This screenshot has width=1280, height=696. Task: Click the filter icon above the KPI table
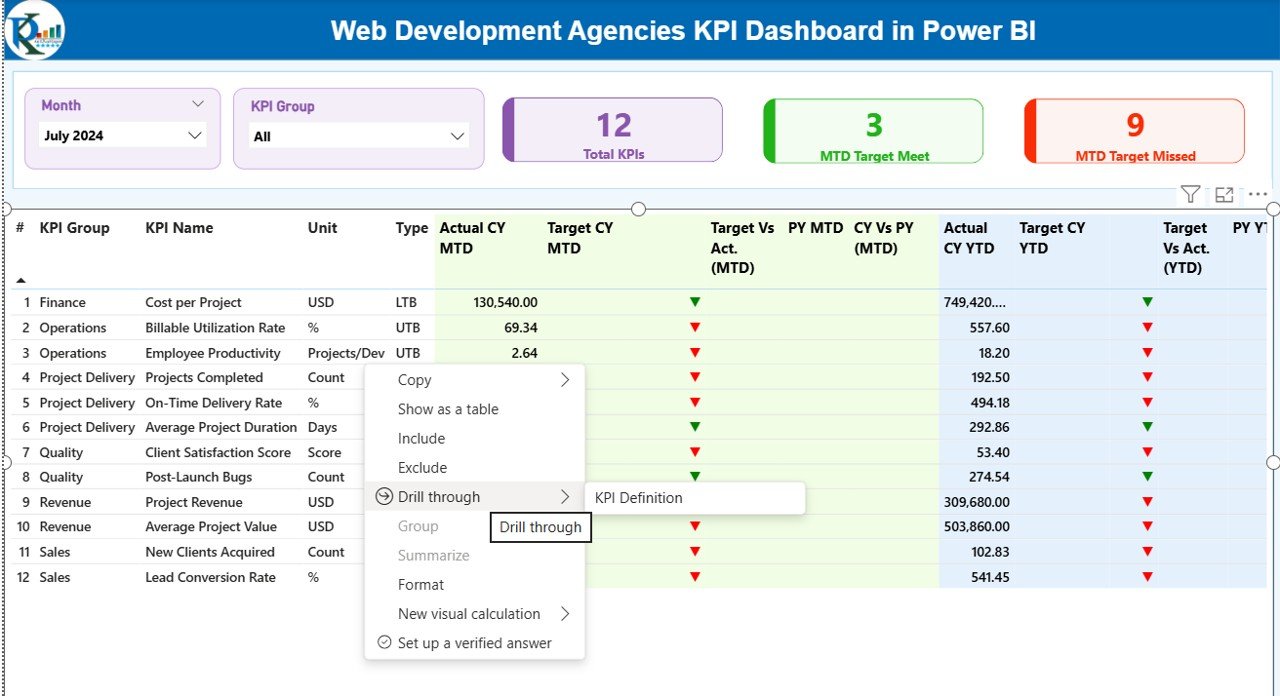coord(1190,194)
